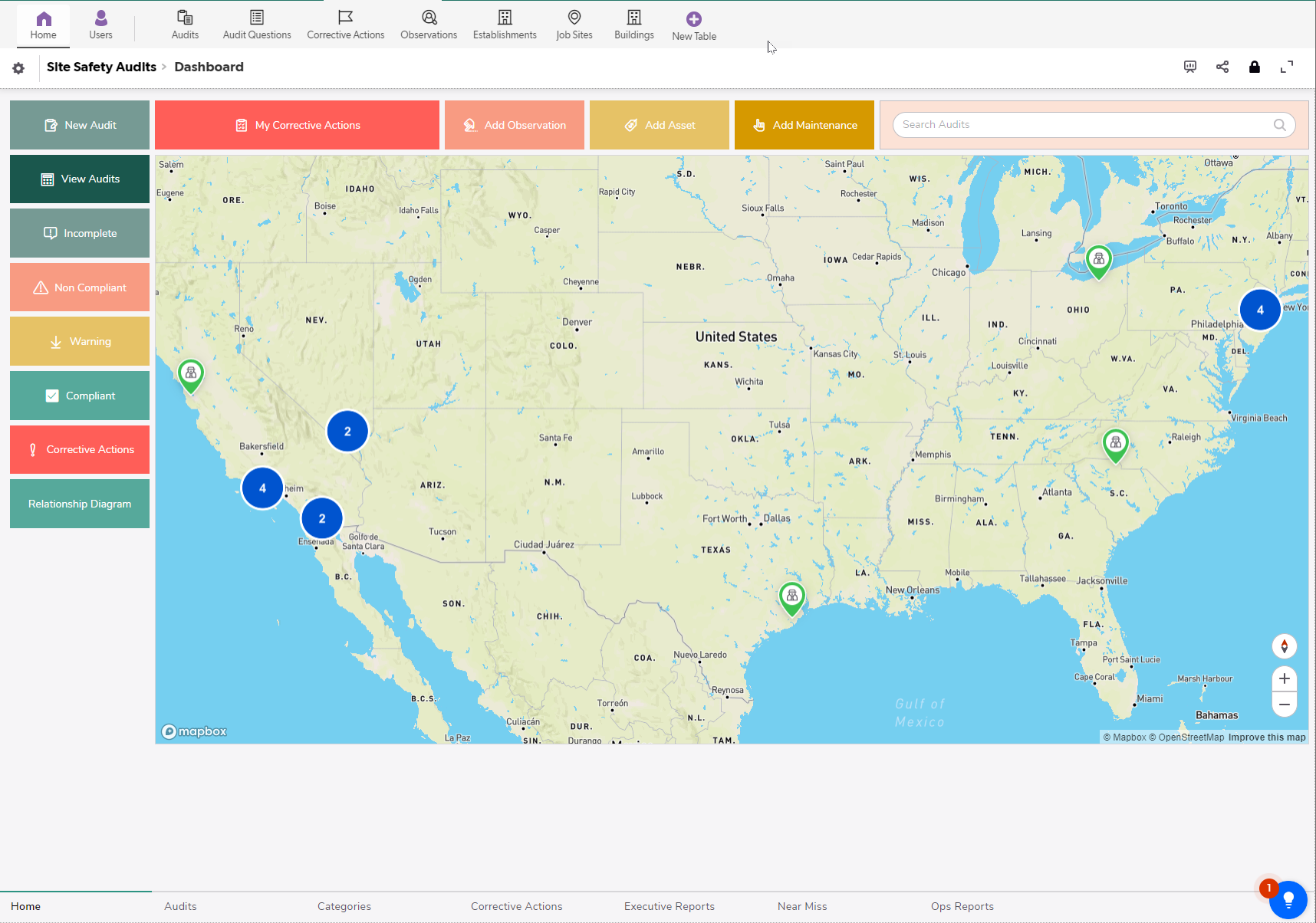This screenshot has width=1316, height=923.
Task: Open the dashboard settings gear
Action: click(x=18, y=67)
